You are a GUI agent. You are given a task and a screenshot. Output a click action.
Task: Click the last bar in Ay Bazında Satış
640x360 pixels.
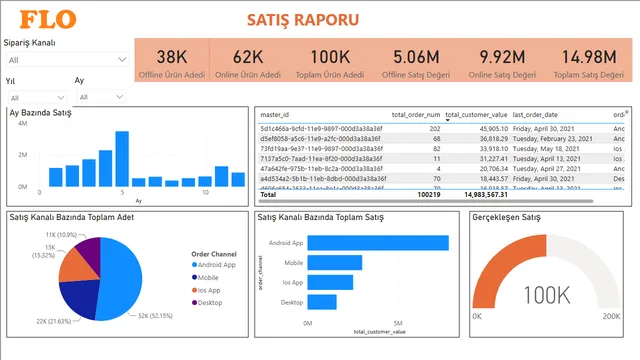click(238, 180)
